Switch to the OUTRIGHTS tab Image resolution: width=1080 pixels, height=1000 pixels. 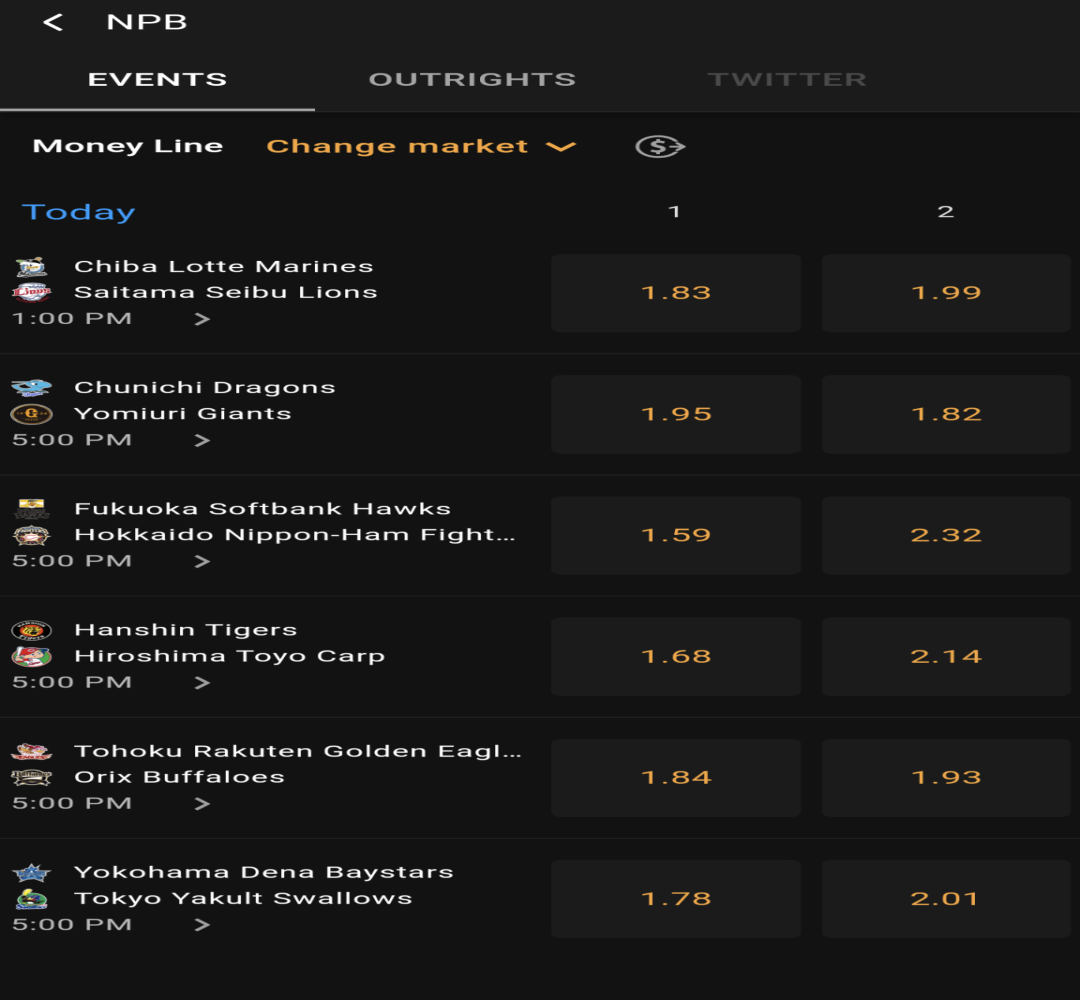472,79
